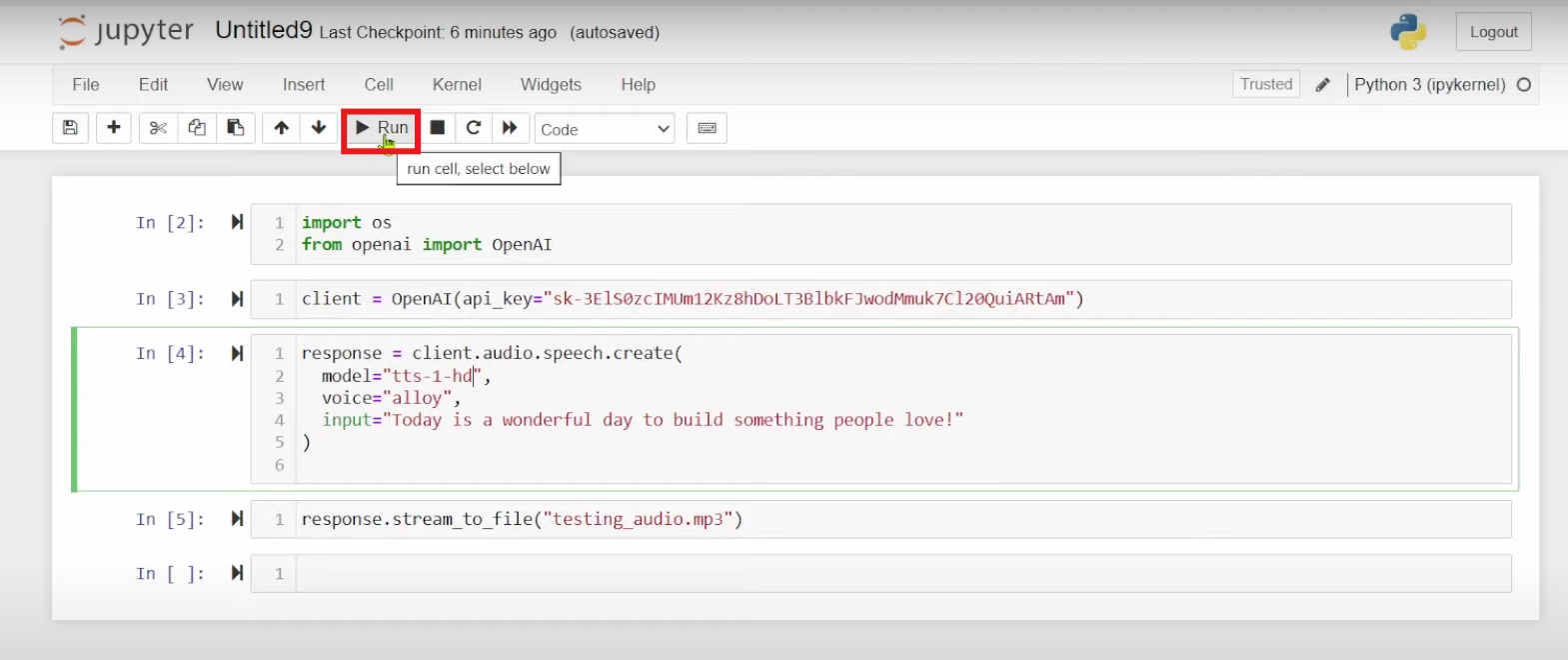Click the Jupyter logo

[x=126, y=31]
